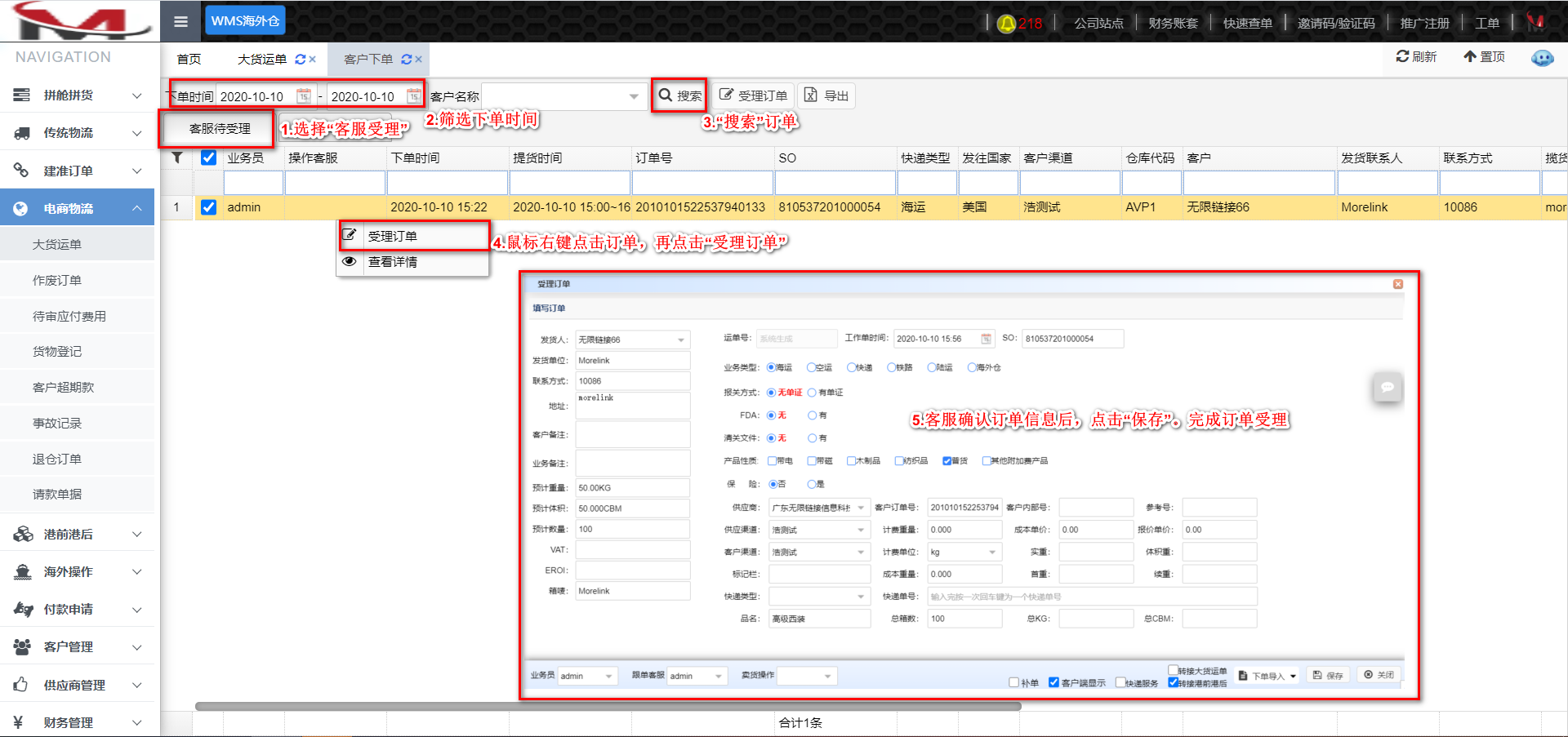
Task: Click the 客户管理 users icon
Action: 22,647
